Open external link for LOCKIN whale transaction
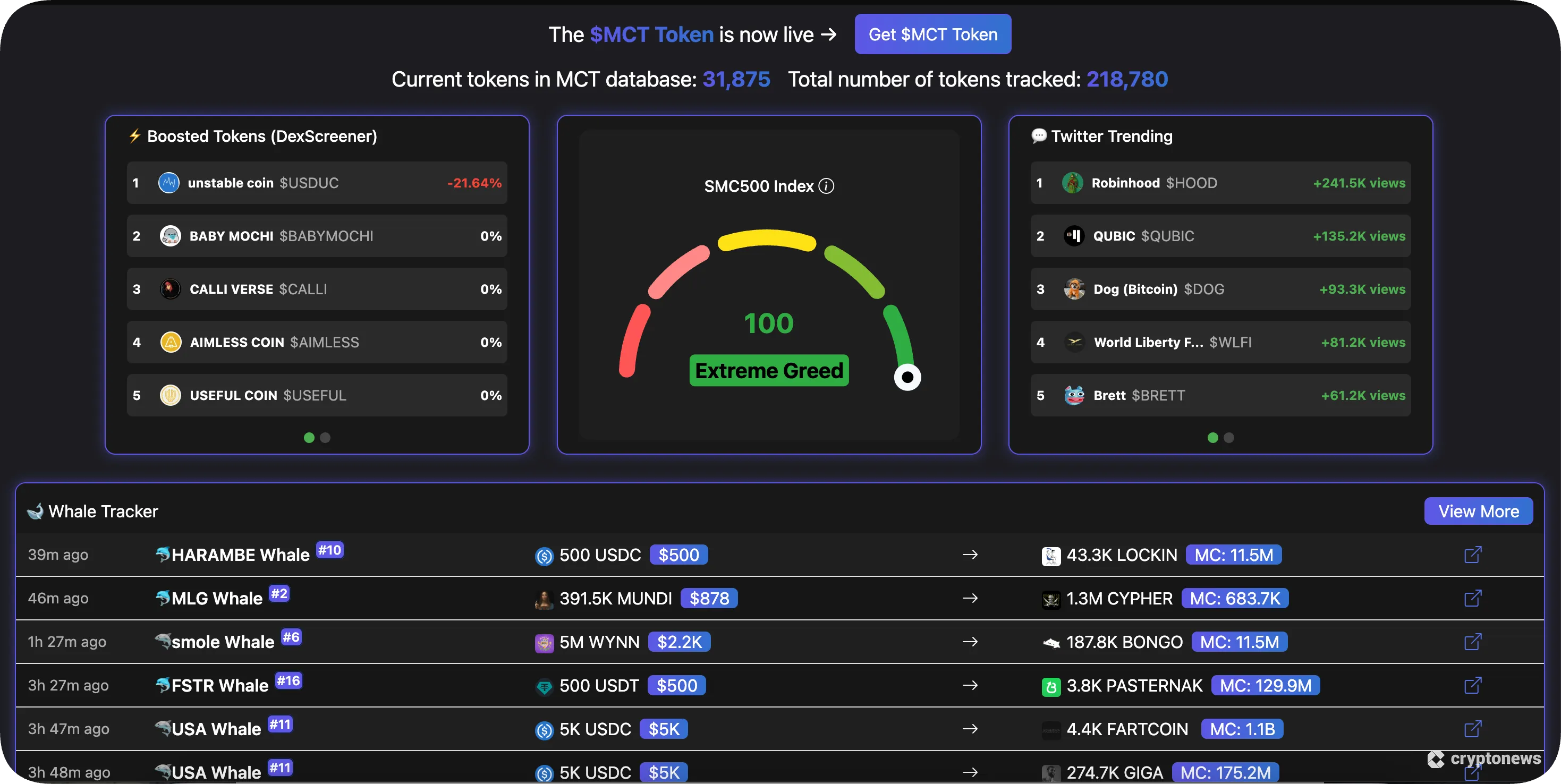 [x=1472, y=555]
